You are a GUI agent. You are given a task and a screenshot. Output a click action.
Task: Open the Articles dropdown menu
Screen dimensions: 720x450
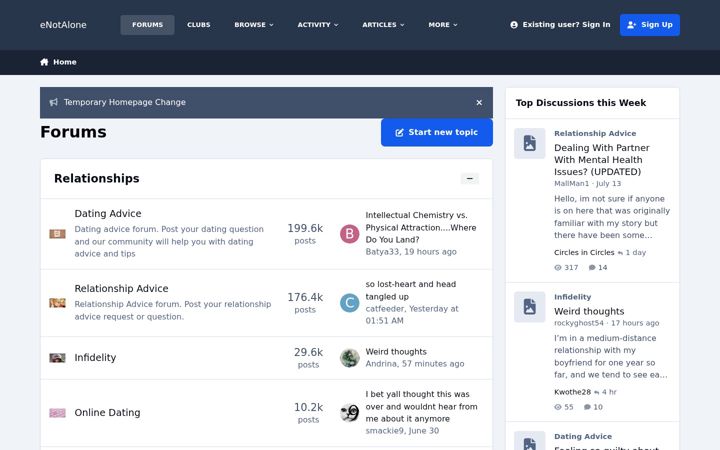click(x=383, y=25)
